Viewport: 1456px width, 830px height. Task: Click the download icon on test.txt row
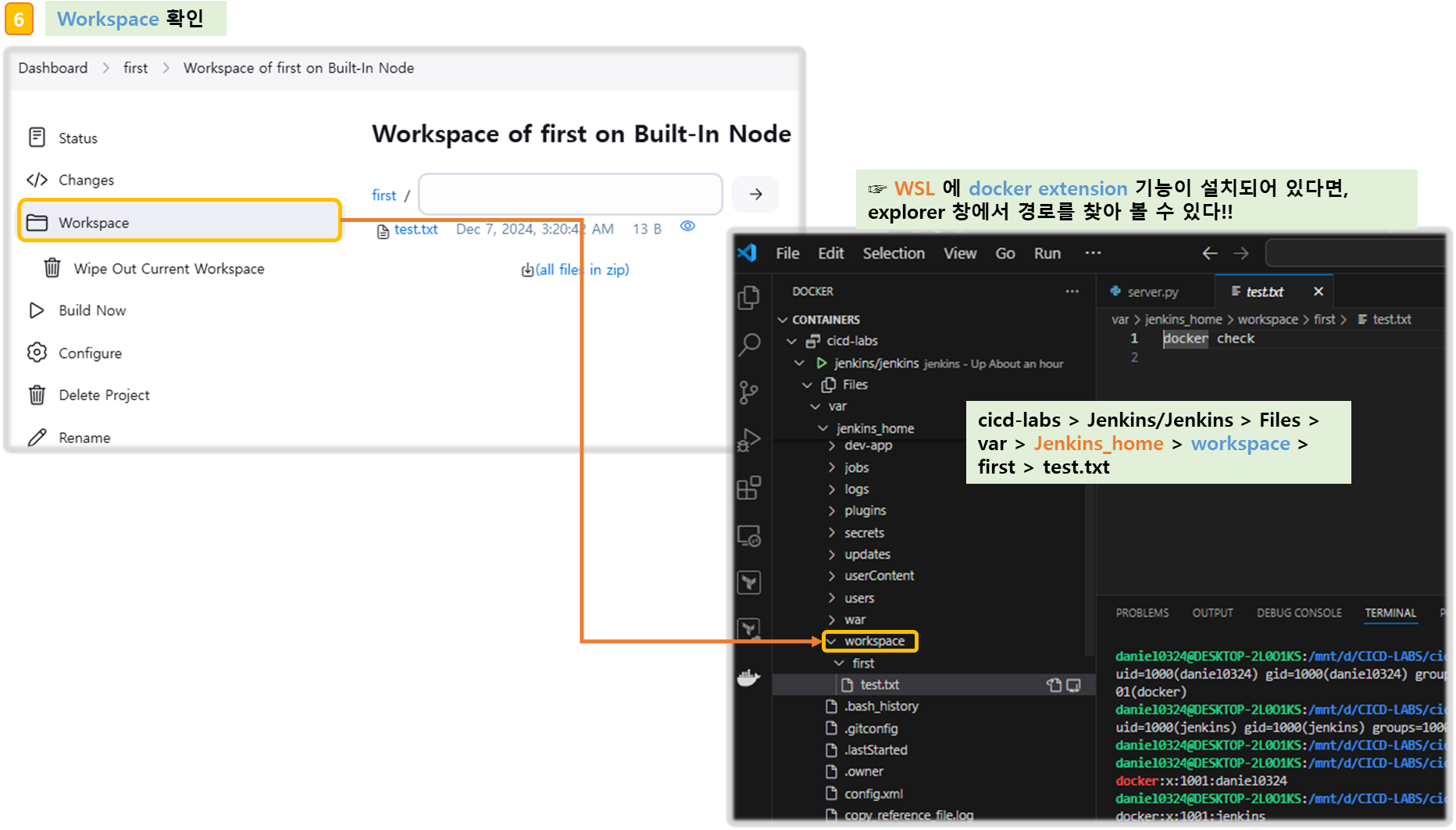(1074, 685)
